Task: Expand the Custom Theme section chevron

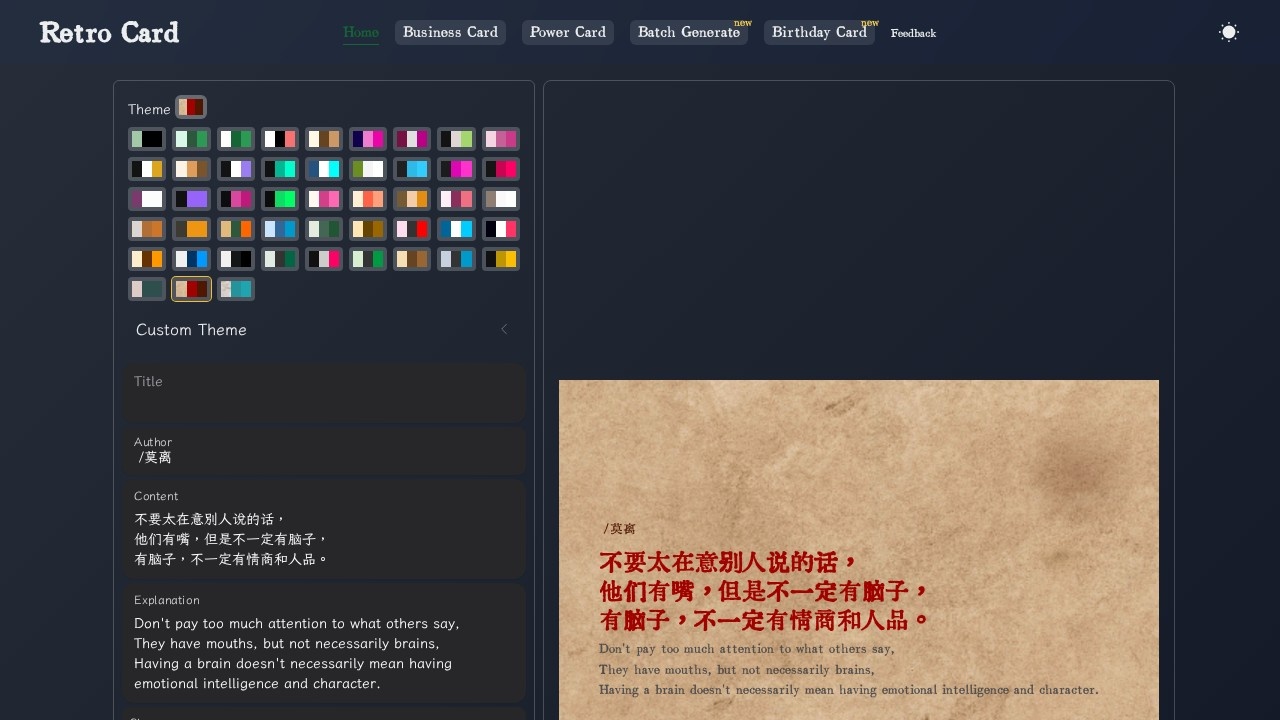Action: (504, 329)
